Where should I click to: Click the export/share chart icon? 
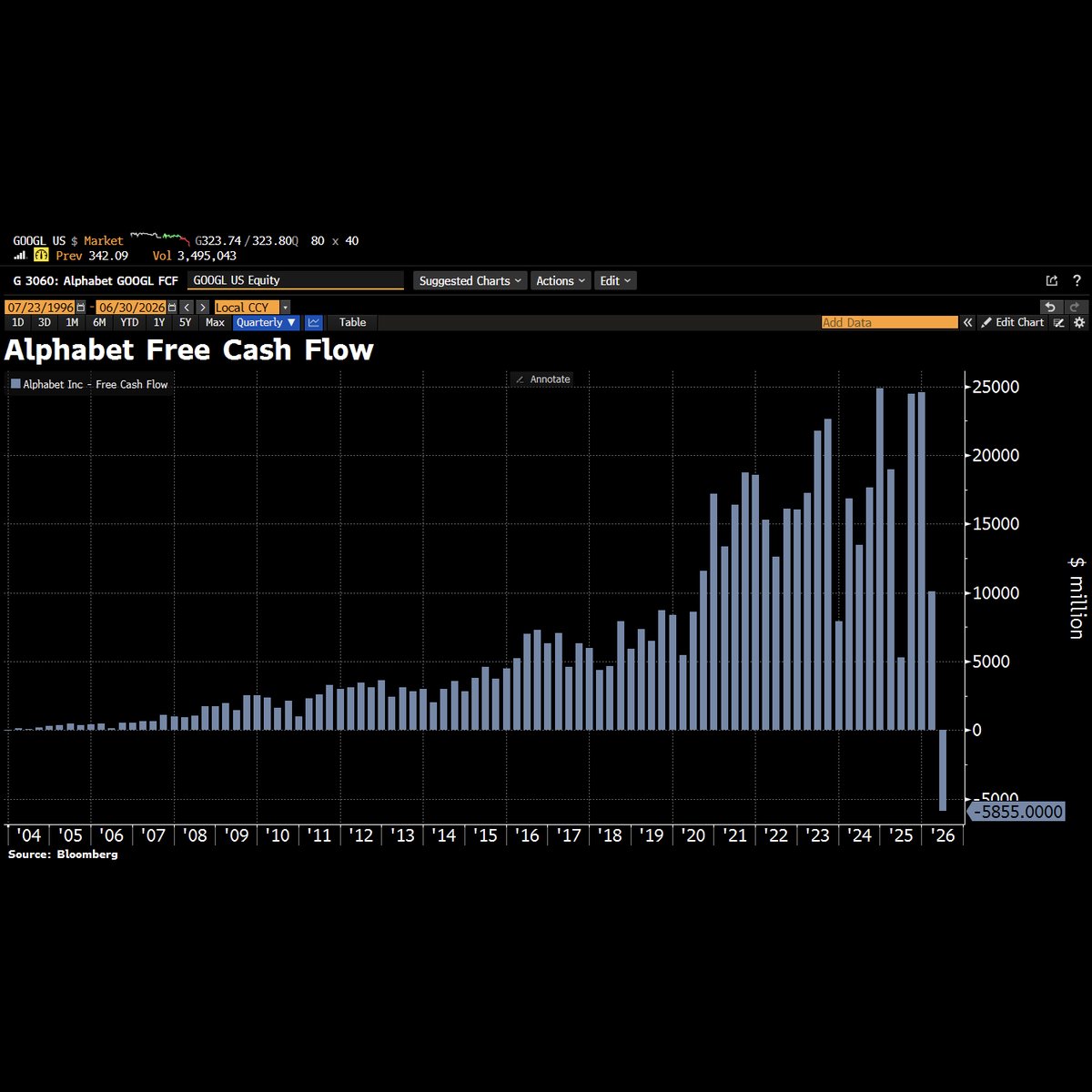(1052, 280)
